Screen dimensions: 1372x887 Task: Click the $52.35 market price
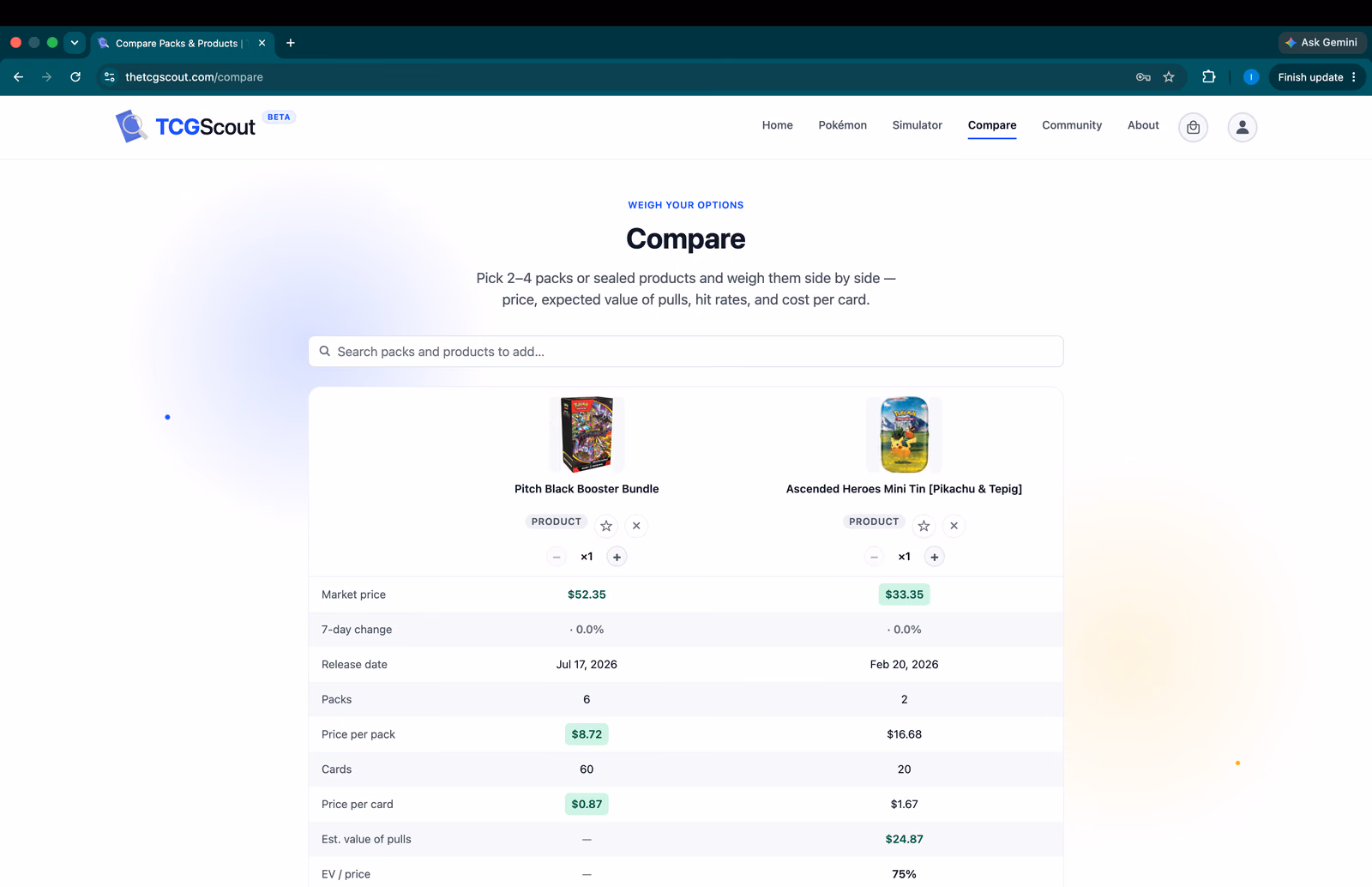pyautogui.click(x=587, y=594)
